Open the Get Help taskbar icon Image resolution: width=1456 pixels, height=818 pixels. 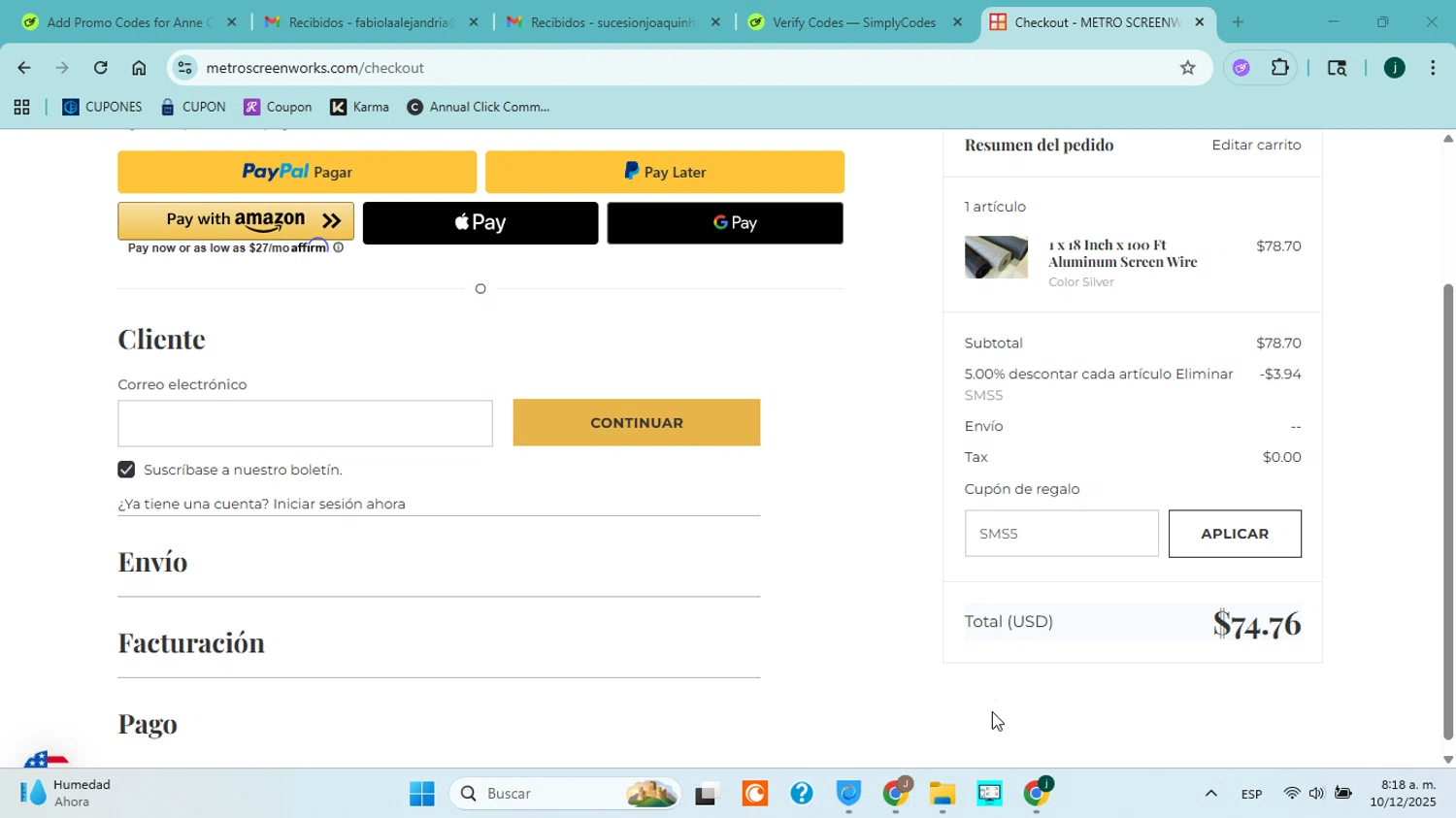click(x=801, y=794)
